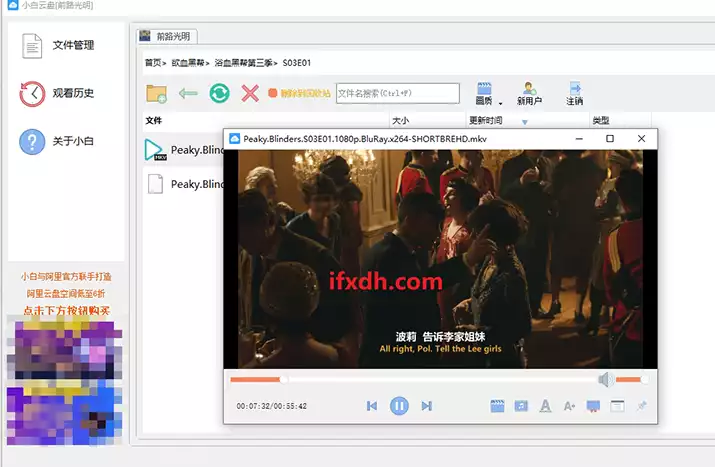Go back with the green arrow
Image resolution: width=715 pixels, height=467 pixels.
(188, 93)
